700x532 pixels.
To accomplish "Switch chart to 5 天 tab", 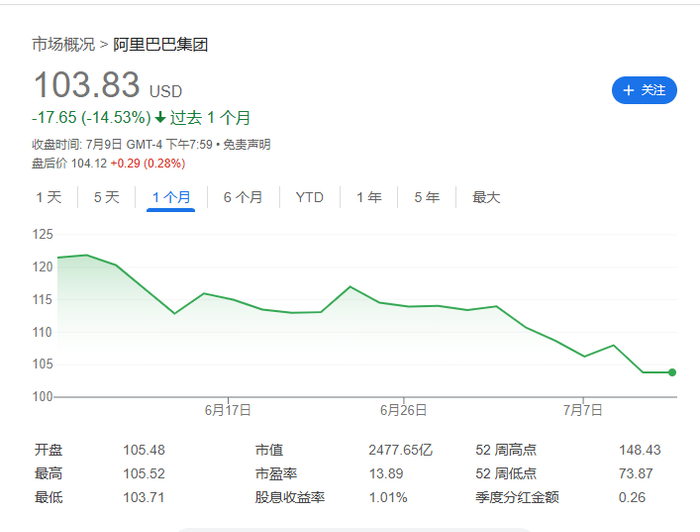I will point(107,197).
